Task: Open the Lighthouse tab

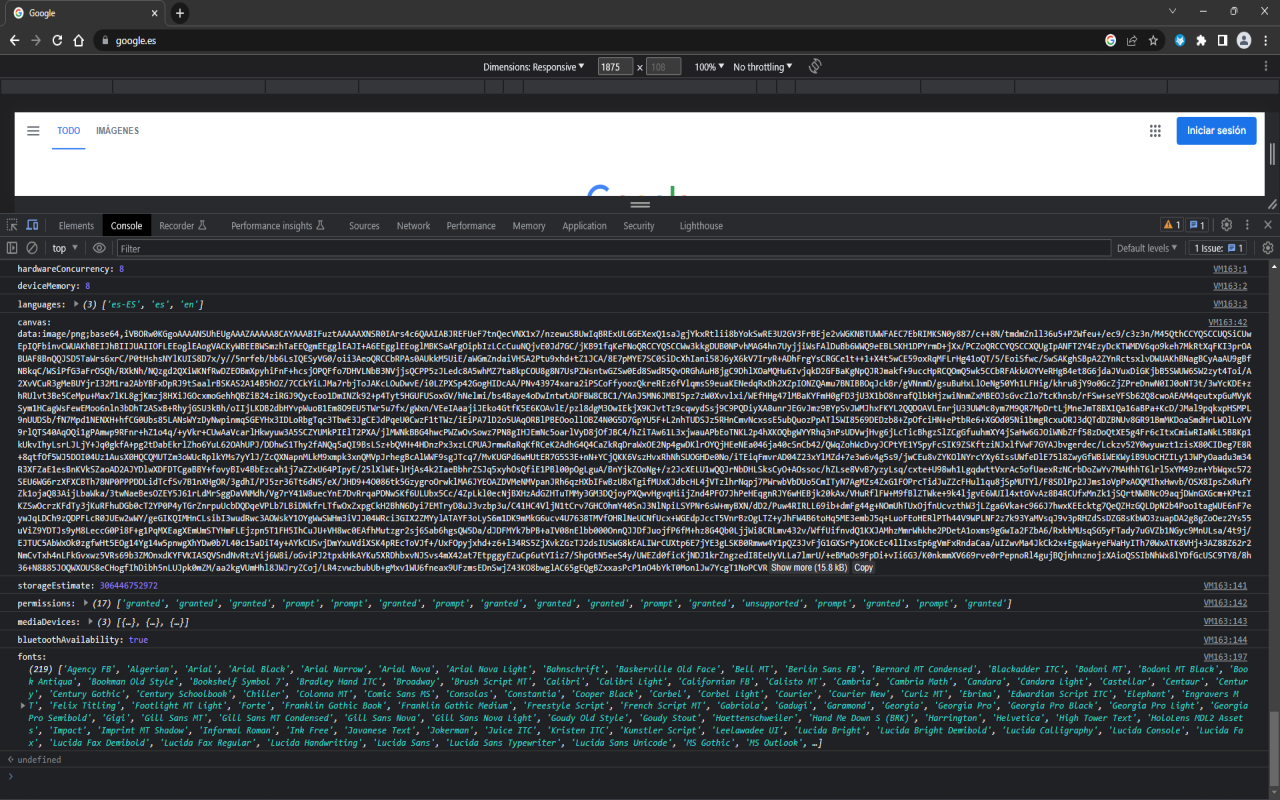Action: coord(701,226)
